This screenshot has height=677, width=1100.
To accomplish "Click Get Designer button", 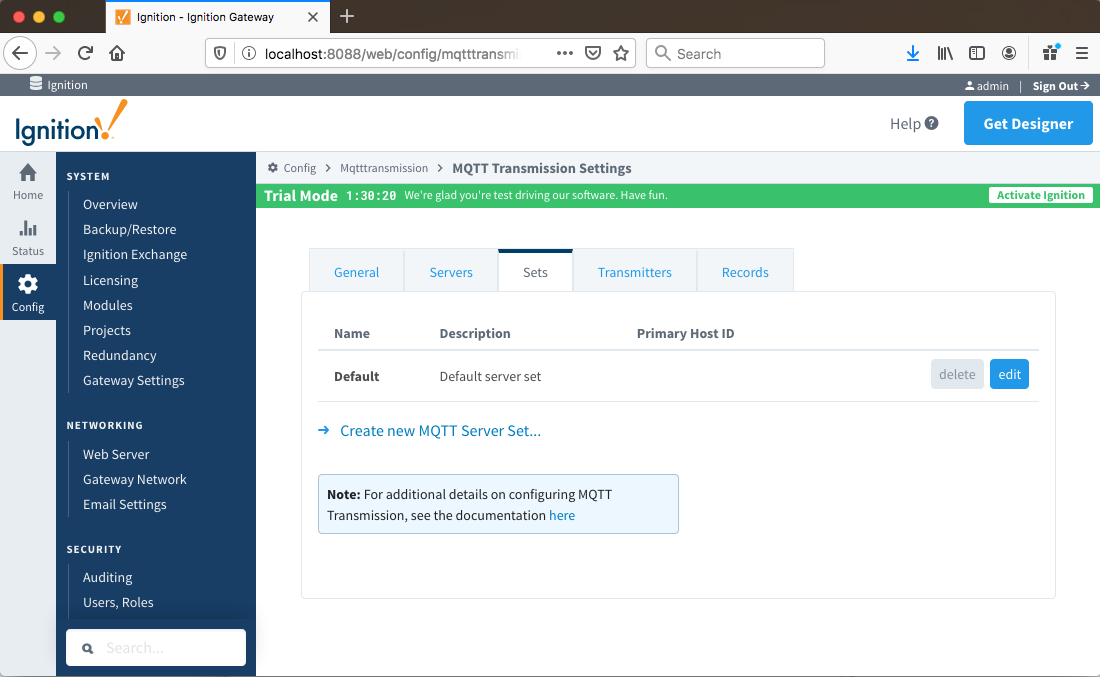I will (1028, 123).
